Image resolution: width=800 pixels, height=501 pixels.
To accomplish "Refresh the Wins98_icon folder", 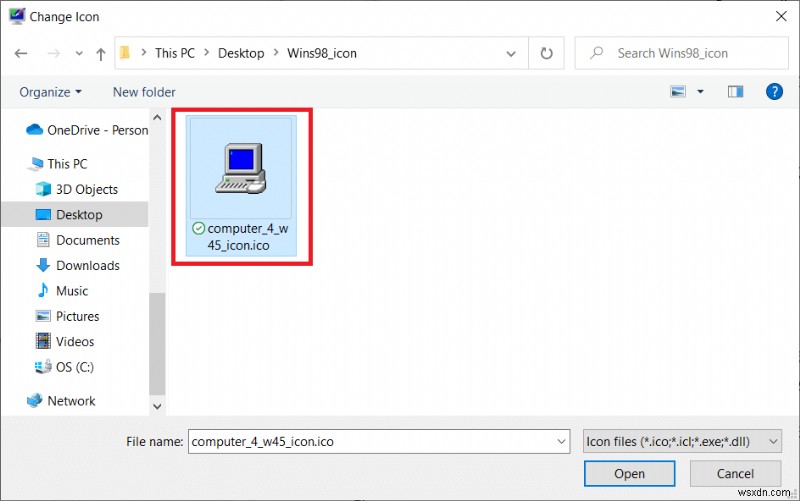I will (546, 53).
